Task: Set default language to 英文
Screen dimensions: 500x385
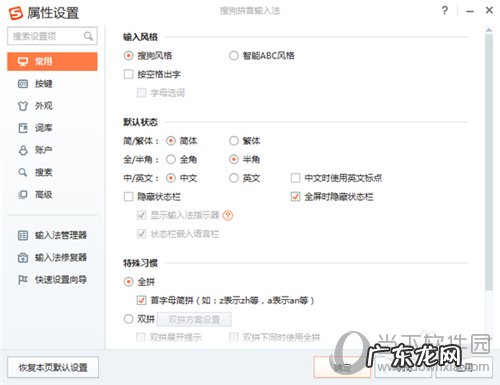Action: point(234,178)
